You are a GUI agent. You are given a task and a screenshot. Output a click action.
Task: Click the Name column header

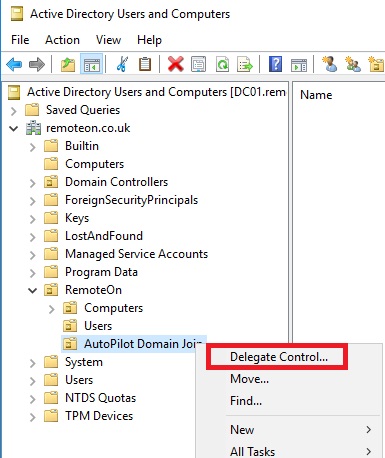click(x=316, y=95)
